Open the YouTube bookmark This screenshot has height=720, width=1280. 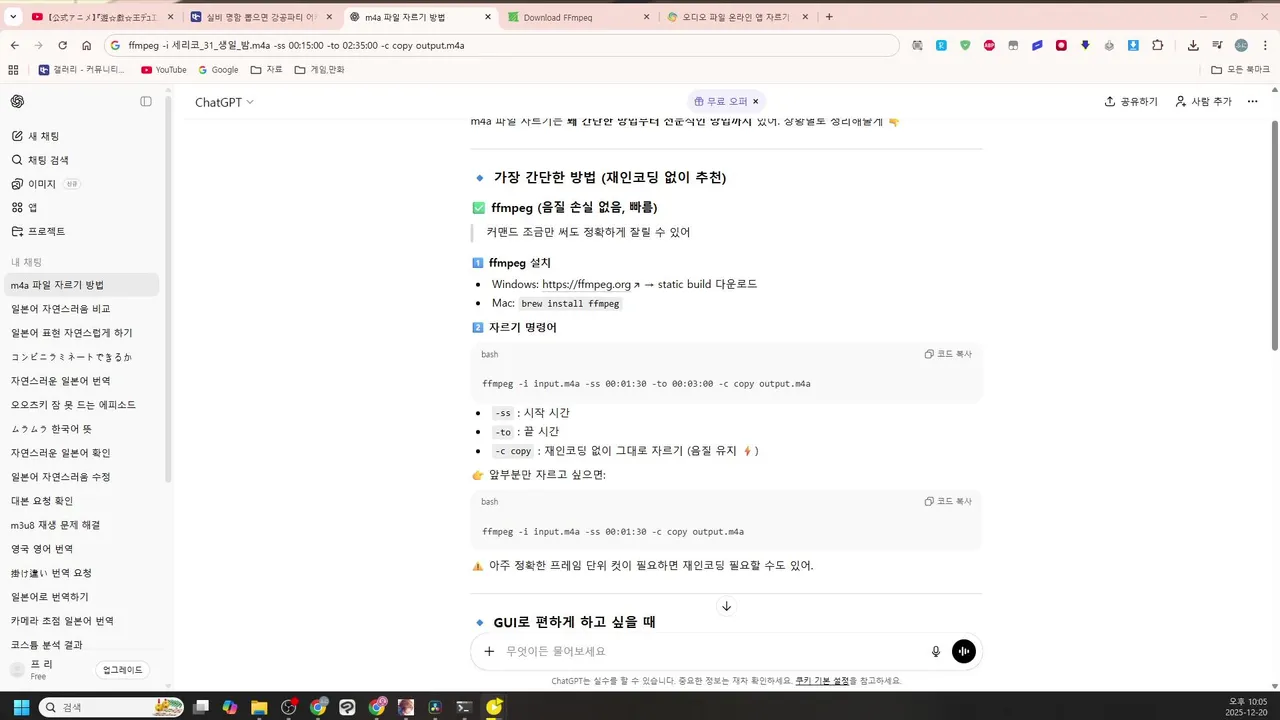[163, 70]
